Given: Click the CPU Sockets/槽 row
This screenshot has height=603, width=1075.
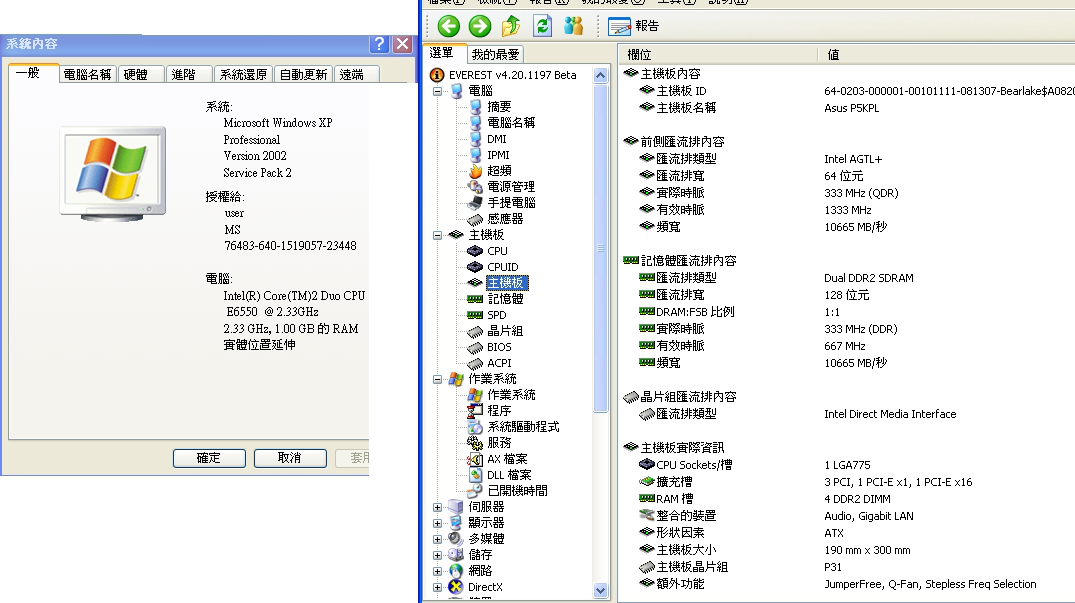Looking at the screenshot, I should point(848,465).
